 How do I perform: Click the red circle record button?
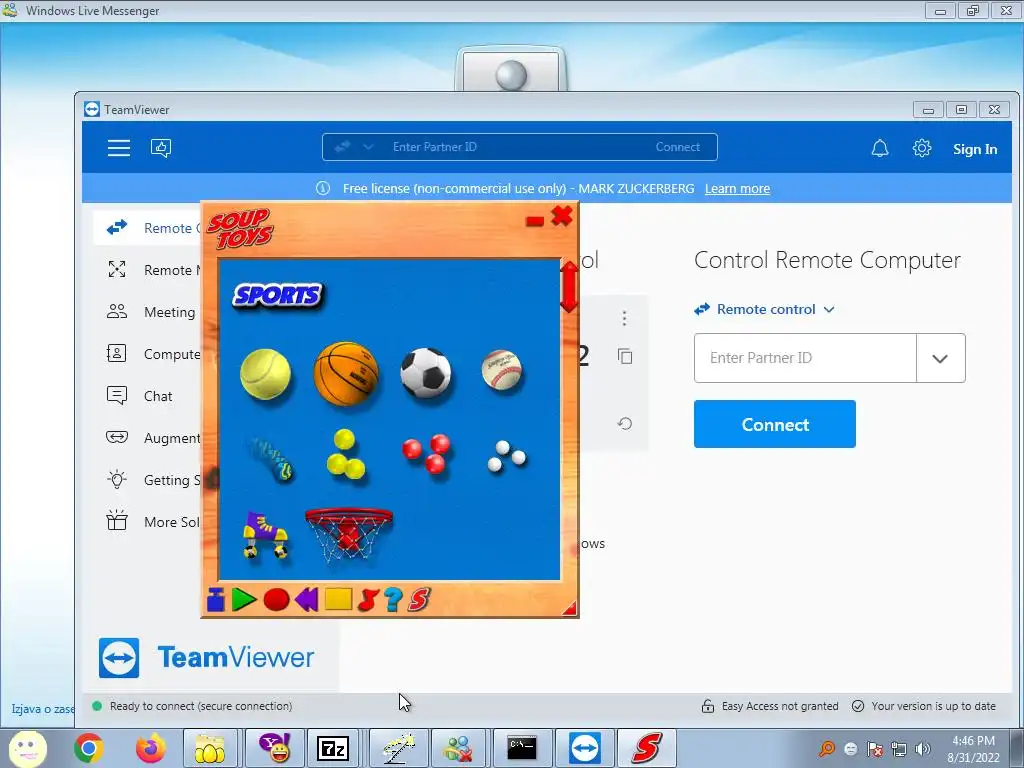tap(276, 600)
